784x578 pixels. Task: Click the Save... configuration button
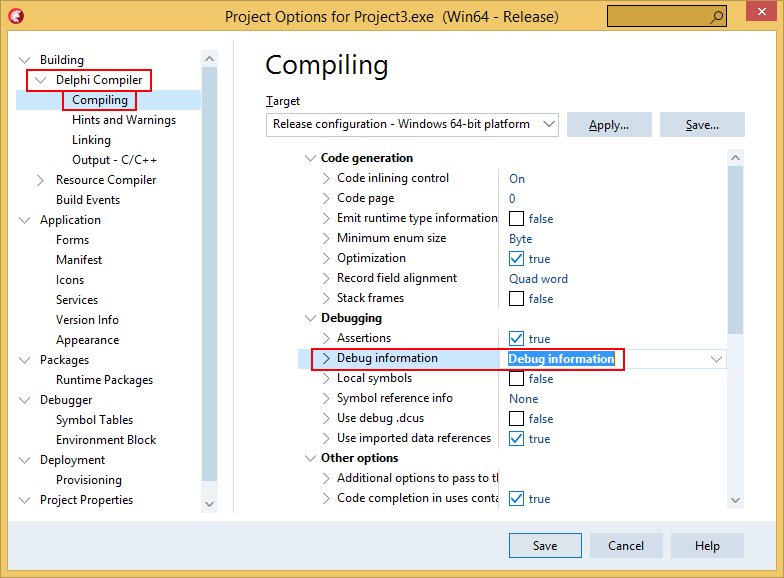pyautogui.click(x=702, y=124)
